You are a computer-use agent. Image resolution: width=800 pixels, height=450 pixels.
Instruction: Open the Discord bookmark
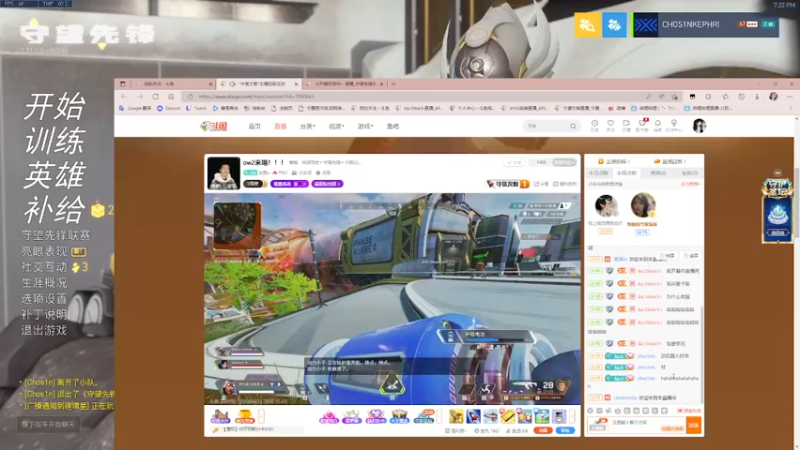pos(169,108)
